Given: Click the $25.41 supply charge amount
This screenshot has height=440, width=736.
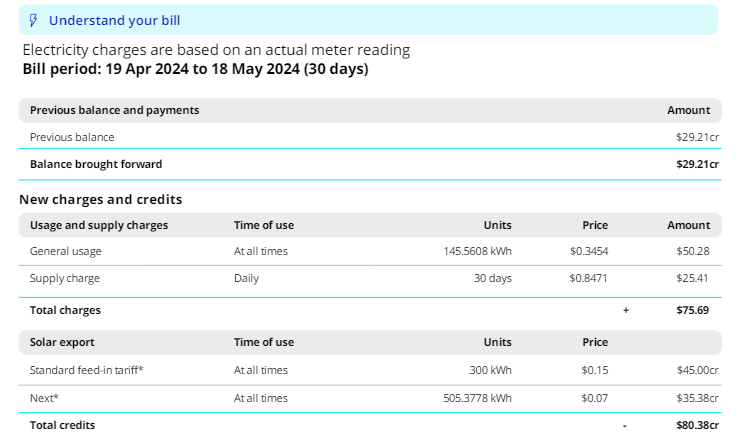Looking at the screenshot, I should click(693, 278).
